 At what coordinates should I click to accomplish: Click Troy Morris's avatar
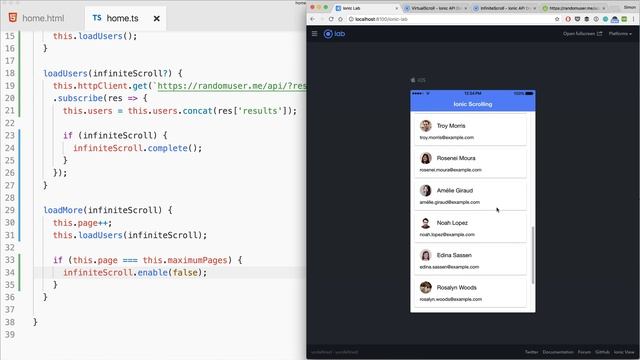tap(426, 126)
